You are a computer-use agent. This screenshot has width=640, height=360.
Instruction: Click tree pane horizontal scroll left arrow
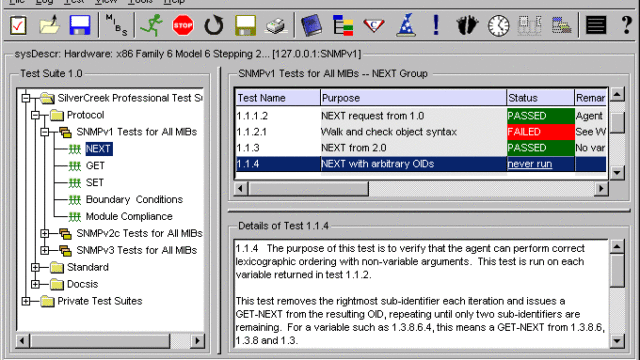point(22,340)
